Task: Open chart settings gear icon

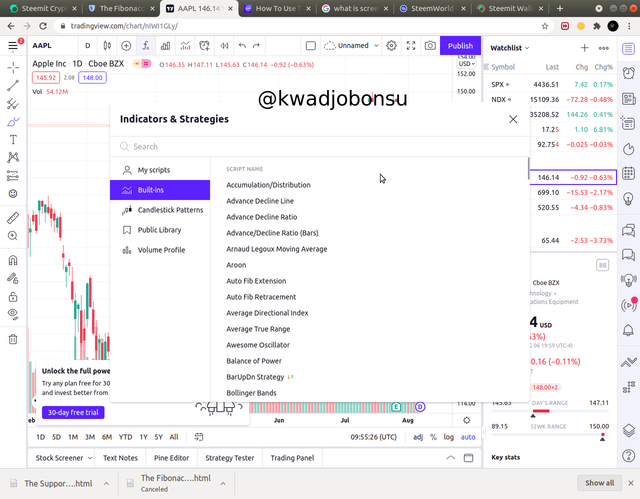Action: click(x=391, y=46)
